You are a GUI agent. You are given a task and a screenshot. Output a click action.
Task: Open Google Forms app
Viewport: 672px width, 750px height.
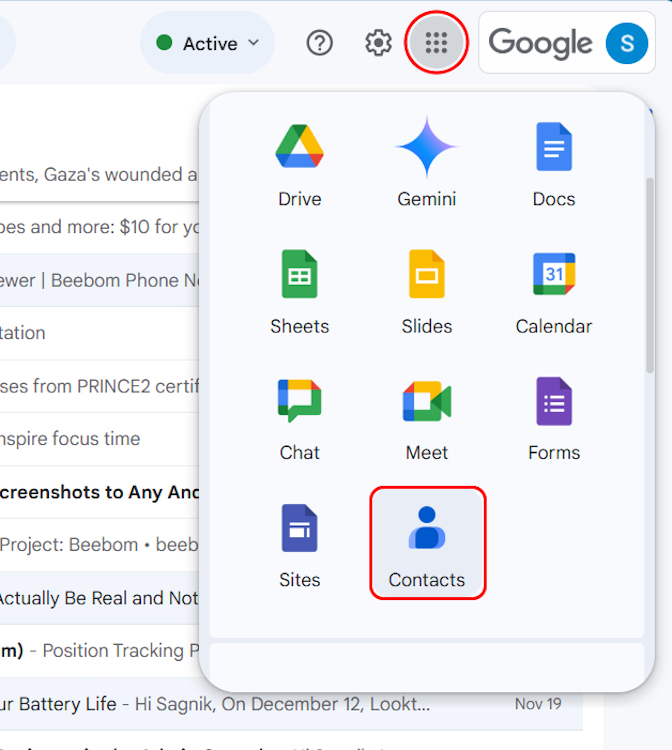pyautogui.click(x=553, y=418)
